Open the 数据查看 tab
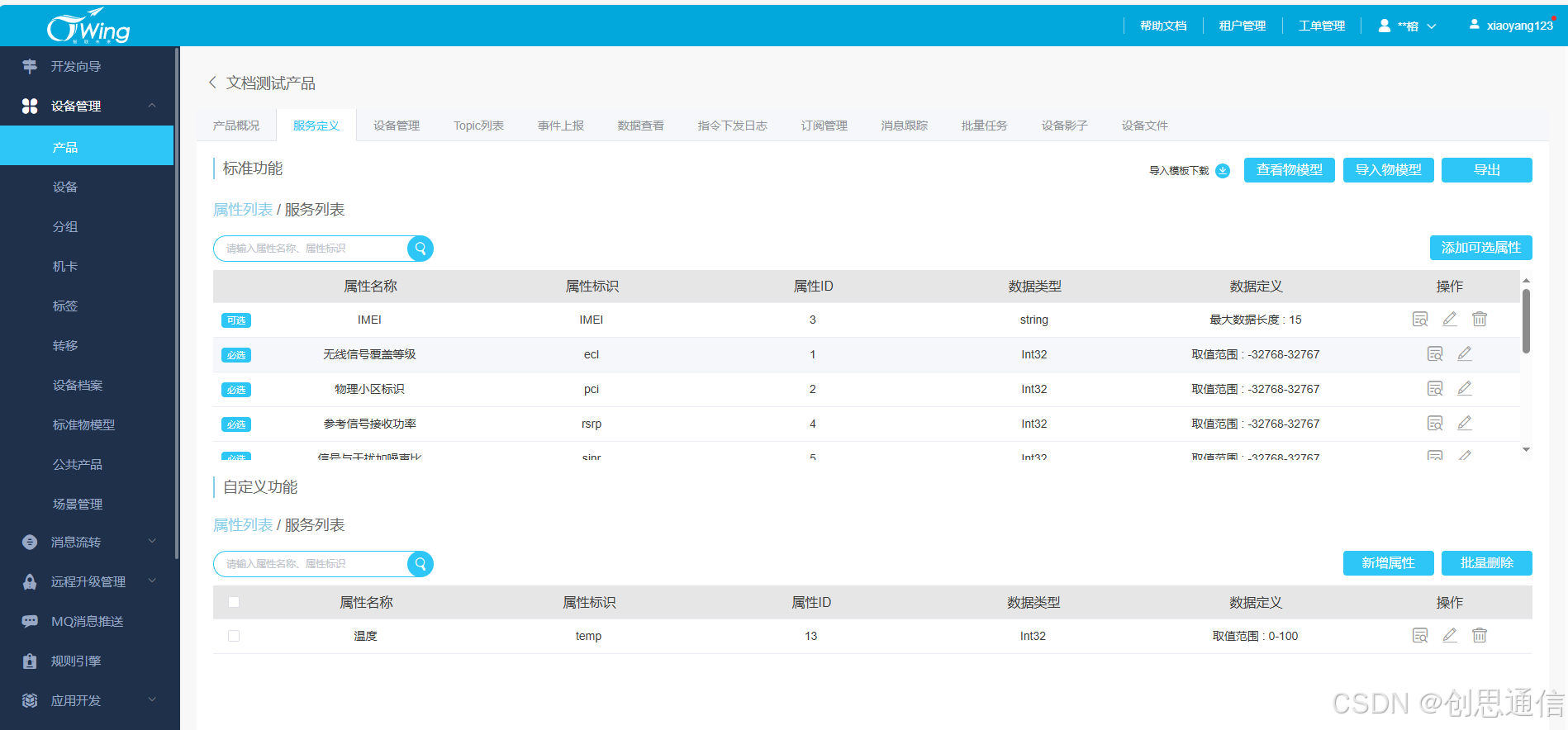 (641, 126)
